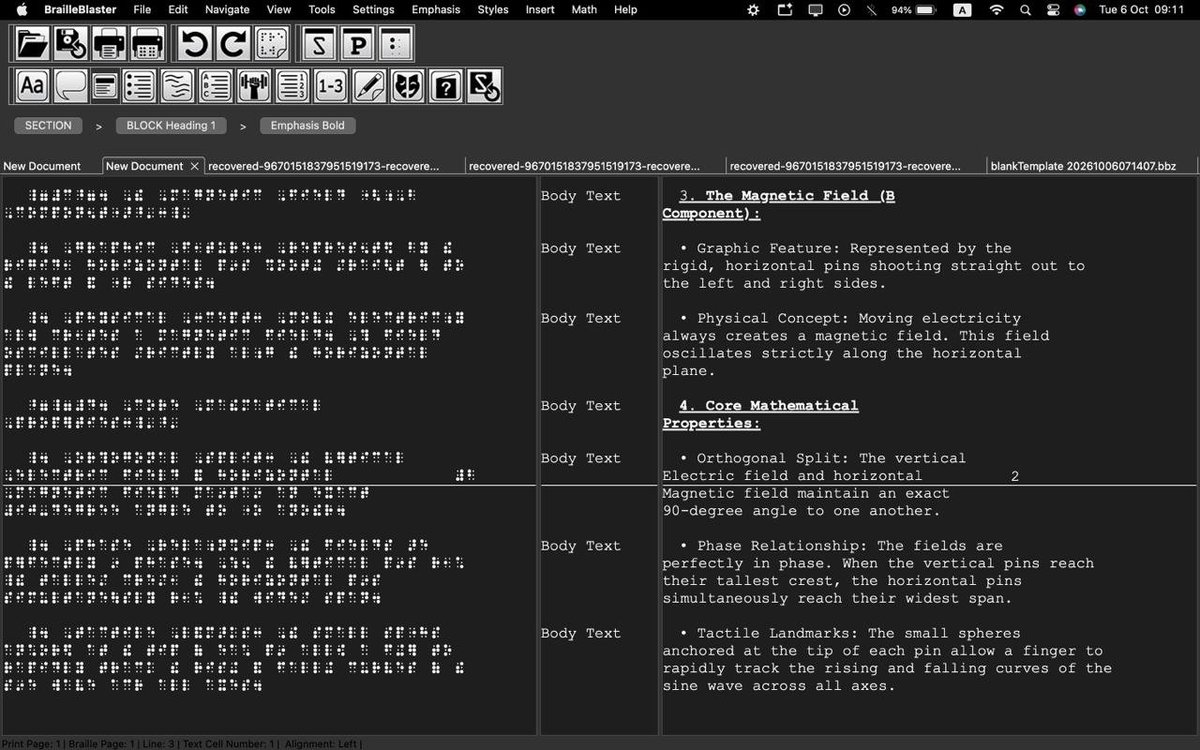Switch to the blankTemplate 20261006071407.bbz tab
The image size is (1200, 750).
coord(1083,166)
